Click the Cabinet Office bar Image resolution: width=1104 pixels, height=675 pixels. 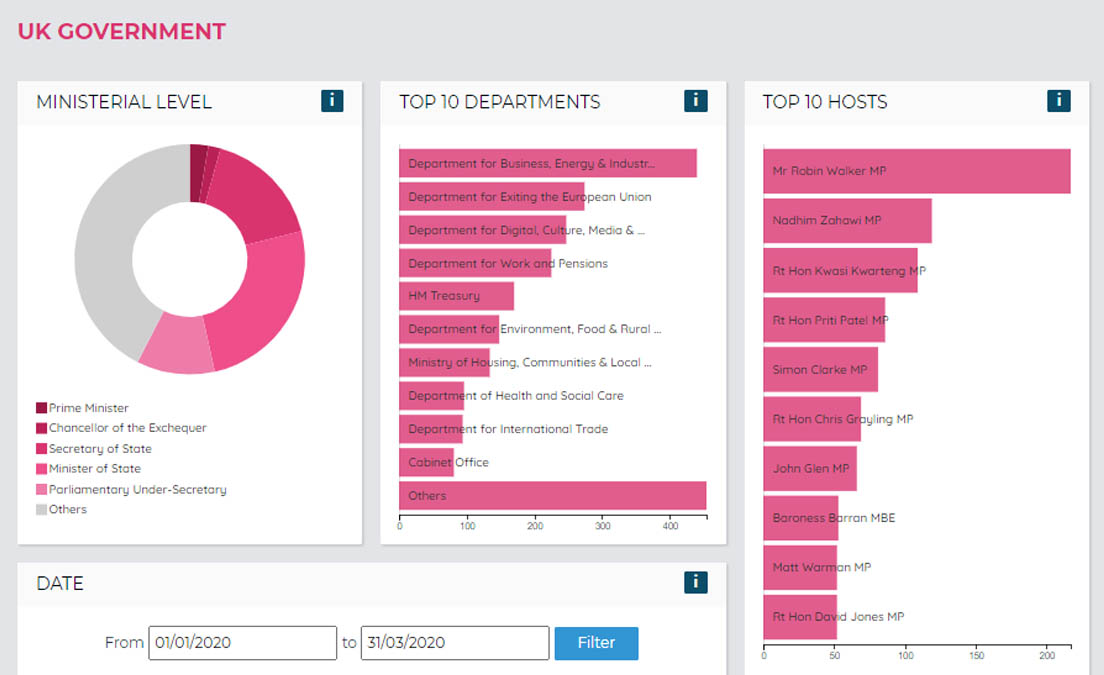pyautogui.click(x=427, y=462)
